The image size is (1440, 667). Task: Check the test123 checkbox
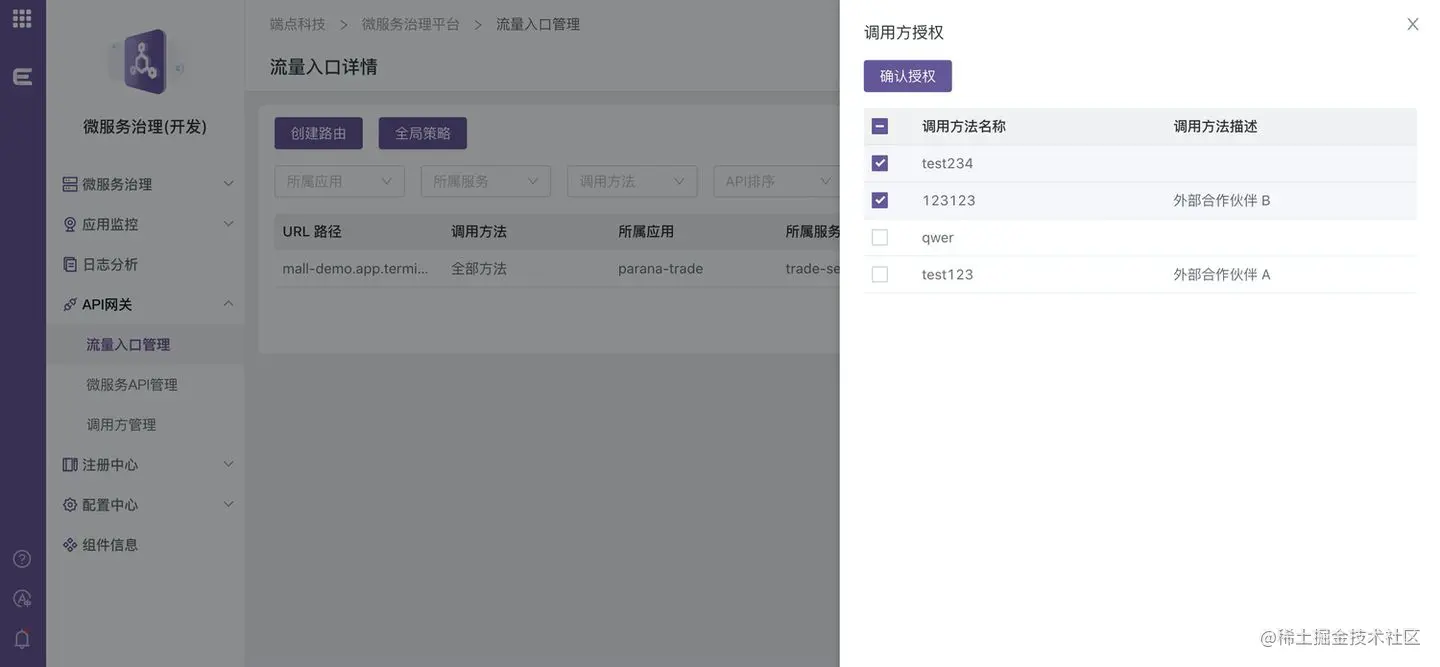tap(880, 274)
